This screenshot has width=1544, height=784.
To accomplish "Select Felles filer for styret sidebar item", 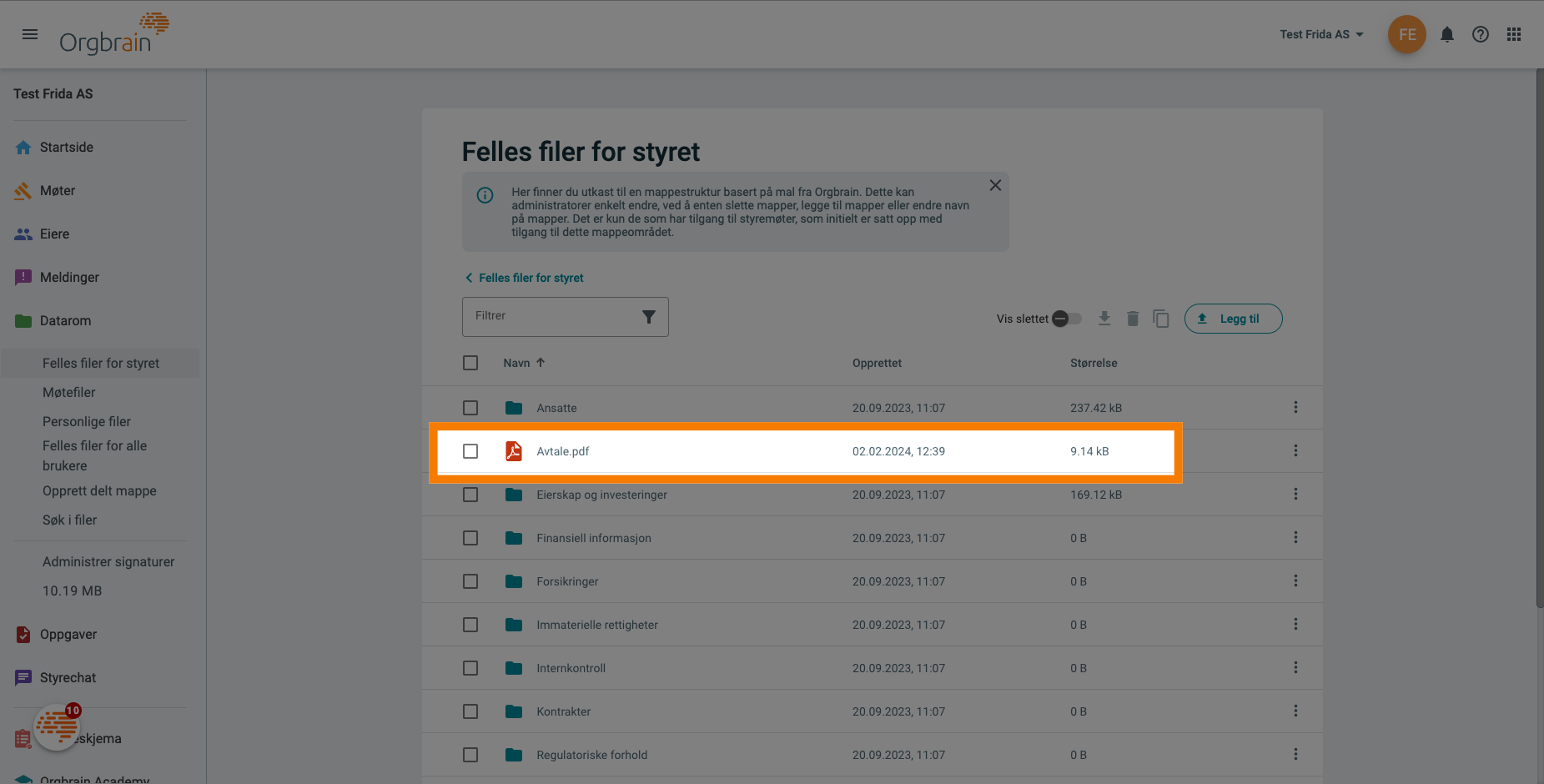I will 101,363.
